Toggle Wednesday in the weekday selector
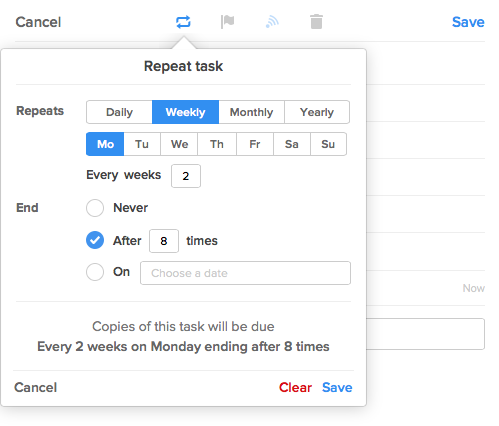 (179, 144)
